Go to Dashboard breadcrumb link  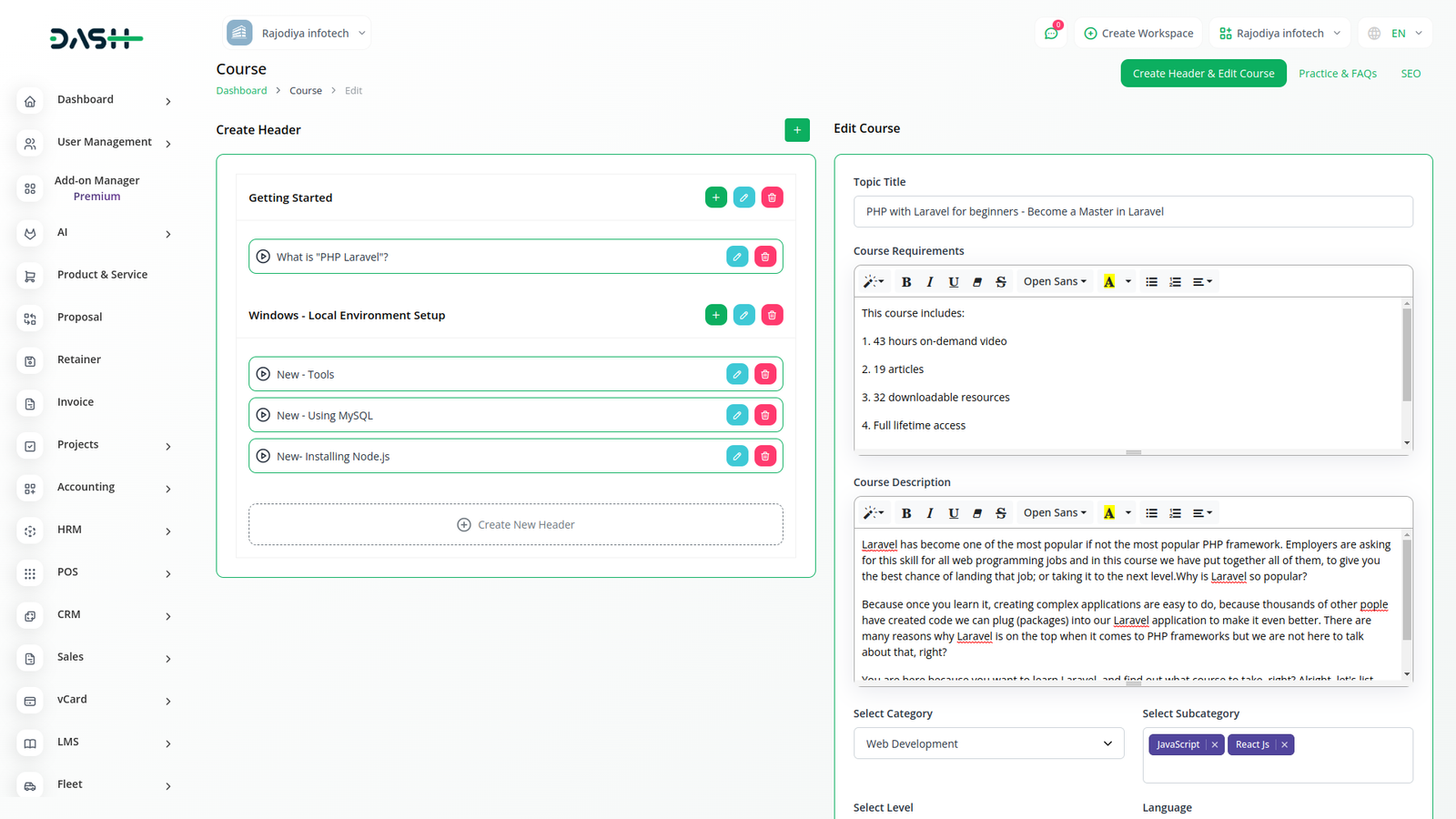tap(241, 91)
